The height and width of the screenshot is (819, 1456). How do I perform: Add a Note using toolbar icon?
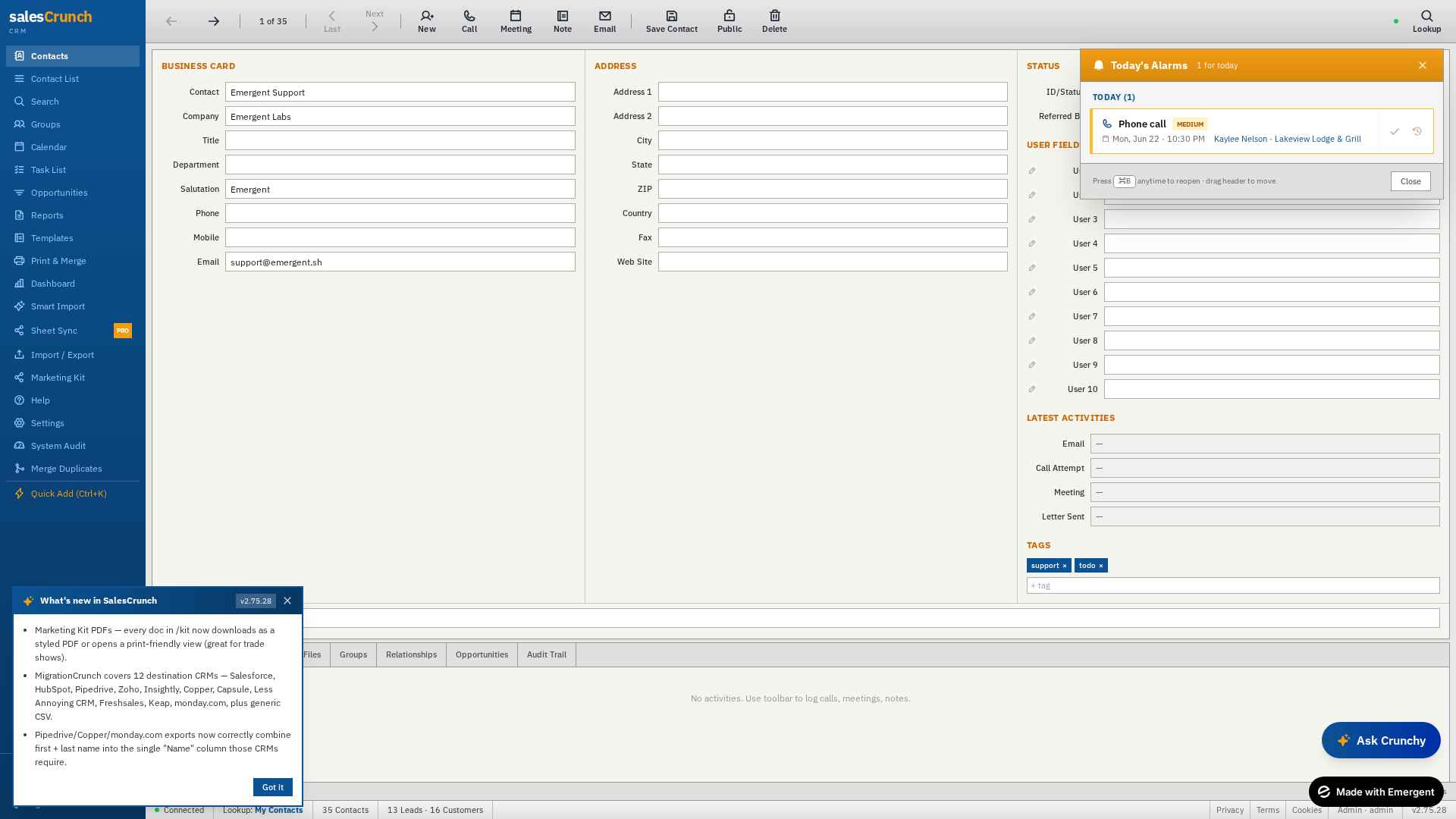[x=563, y=21]
